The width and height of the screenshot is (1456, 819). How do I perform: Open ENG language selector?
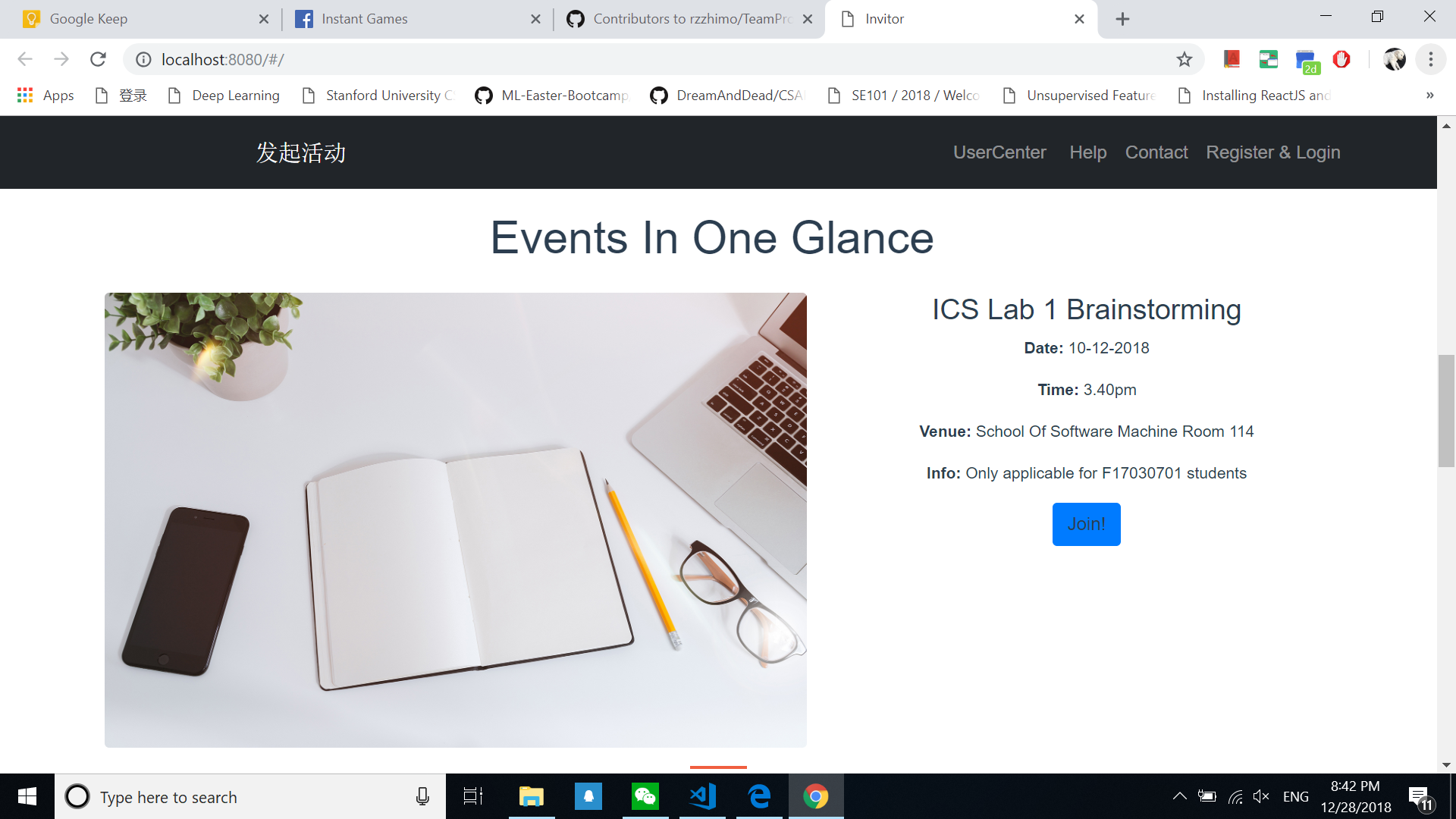coord(1295,796)
